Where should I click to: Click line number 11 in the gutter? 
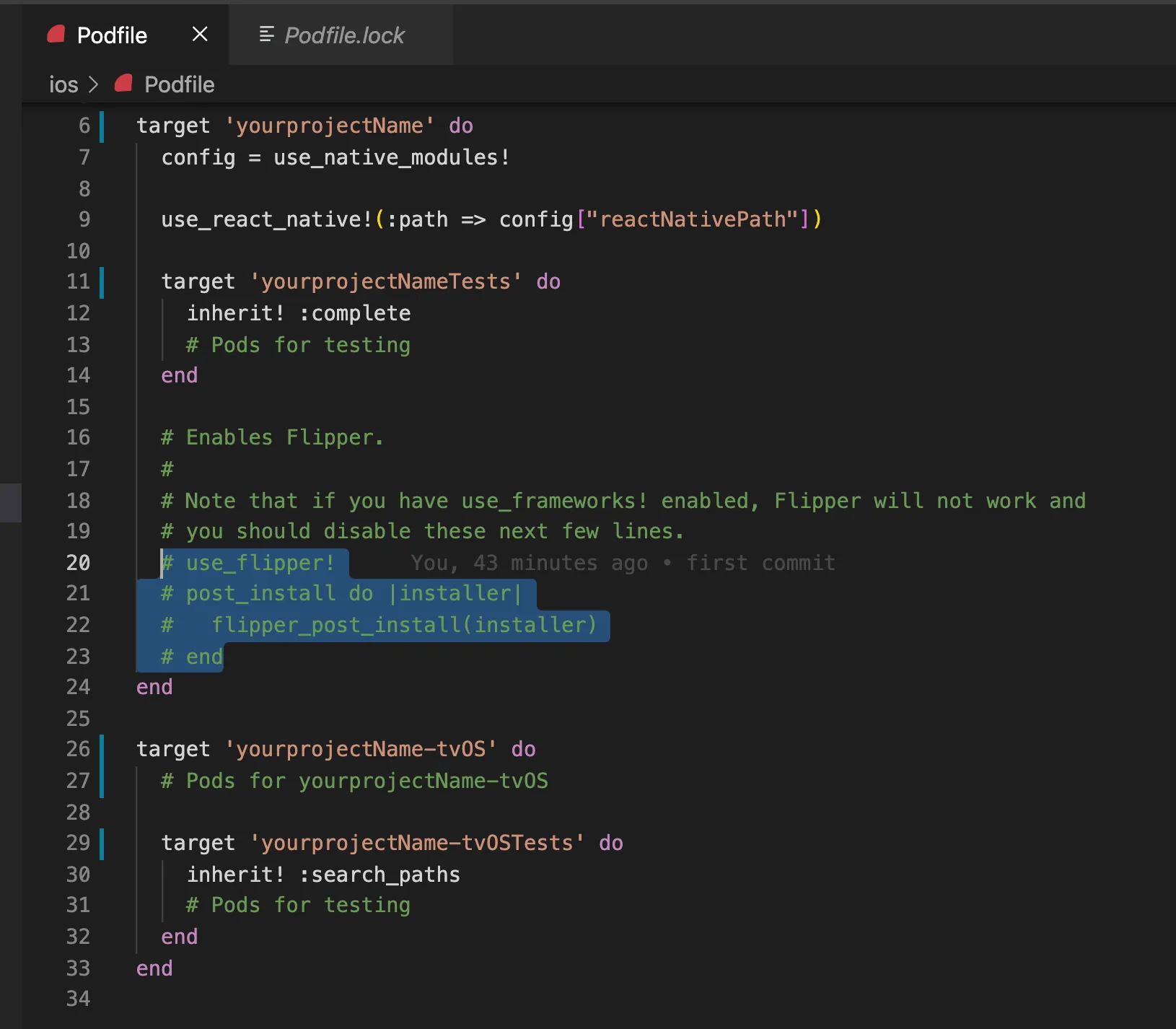(79, 281)
